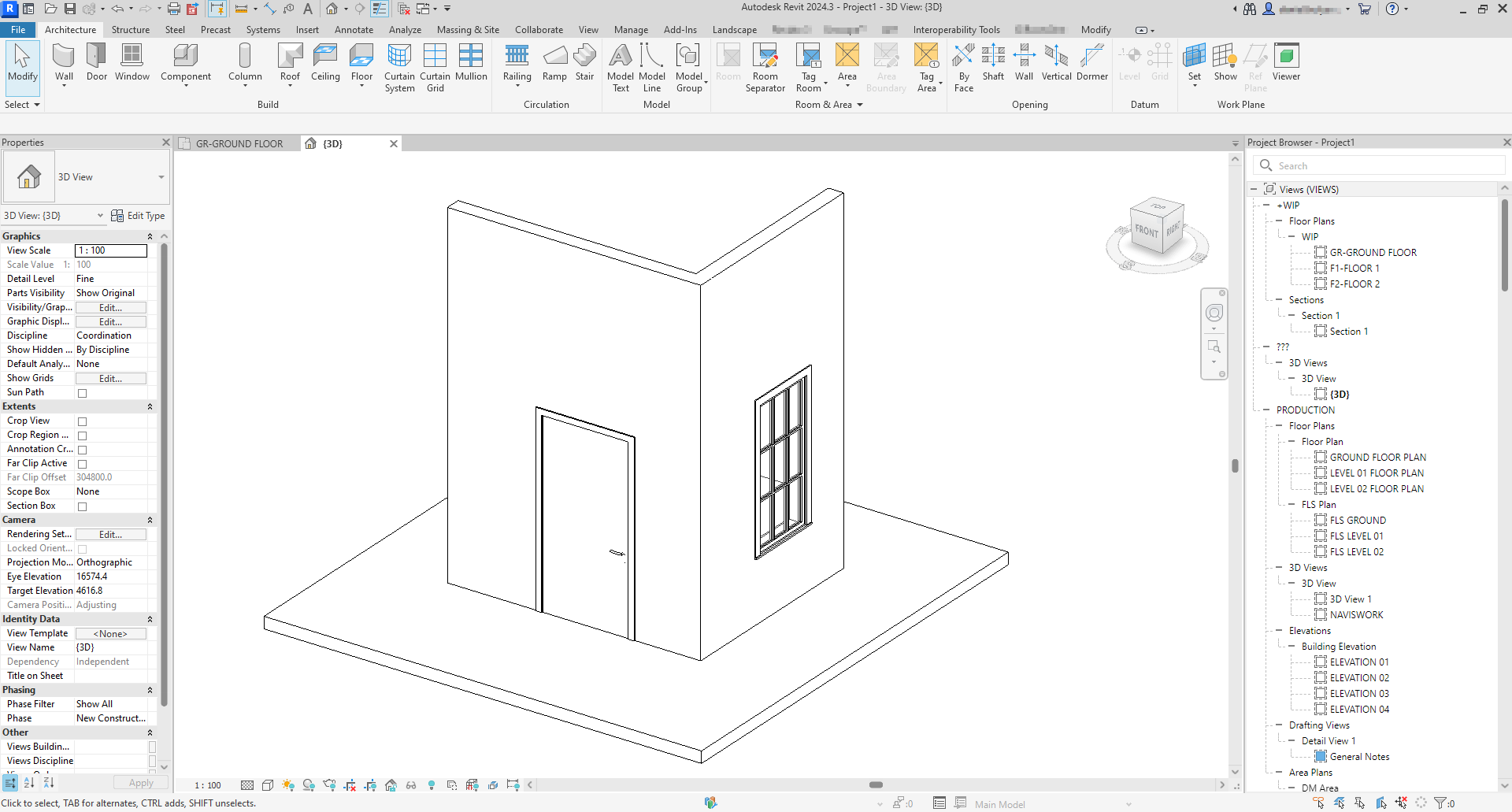This screenshot has width=1512, height=812.
Task: Switch to the Annotate ribbon tab
Action: tap(354, 29)
